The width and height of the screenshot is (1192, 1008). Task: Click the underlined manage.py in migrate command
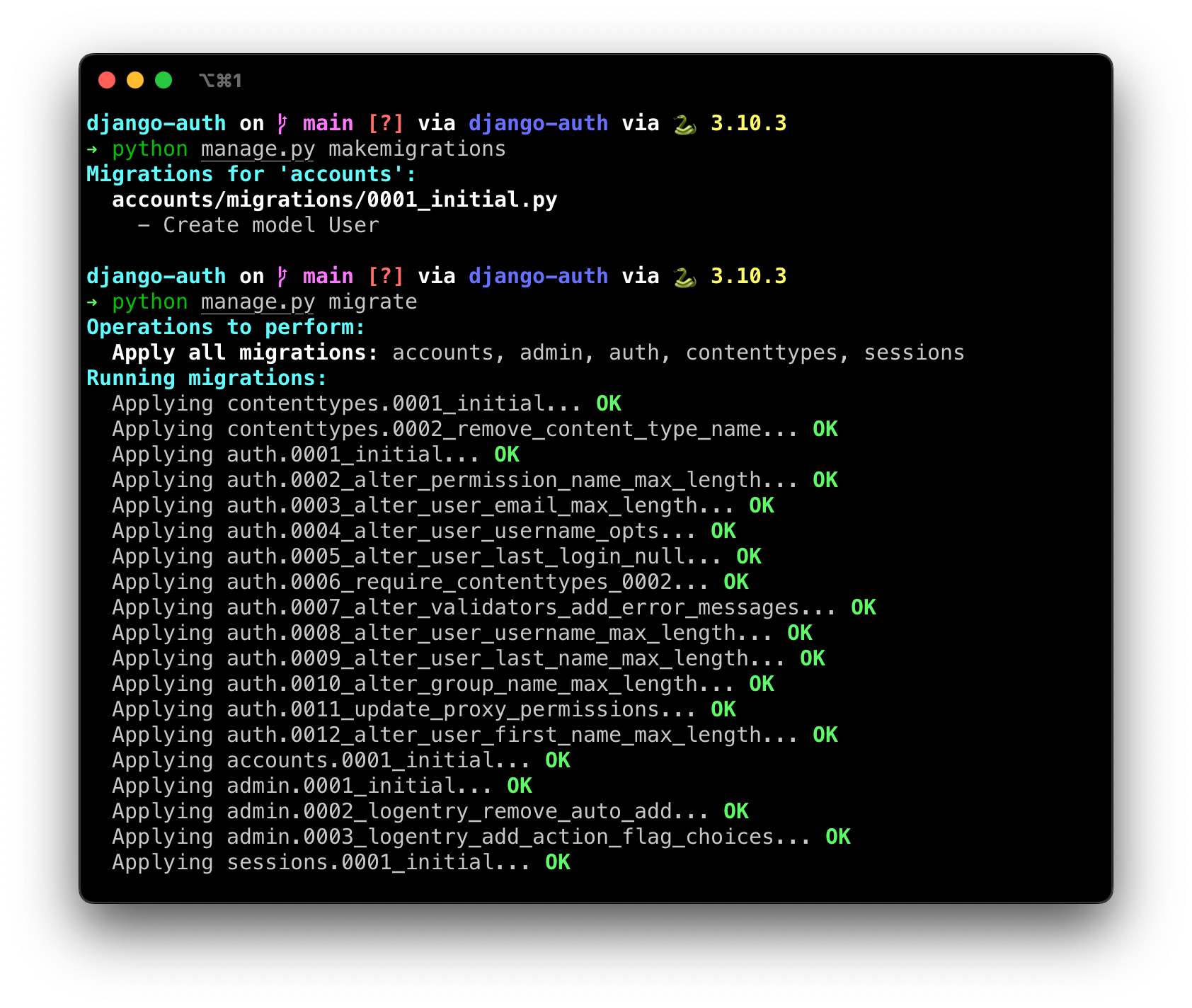(258, 302)
